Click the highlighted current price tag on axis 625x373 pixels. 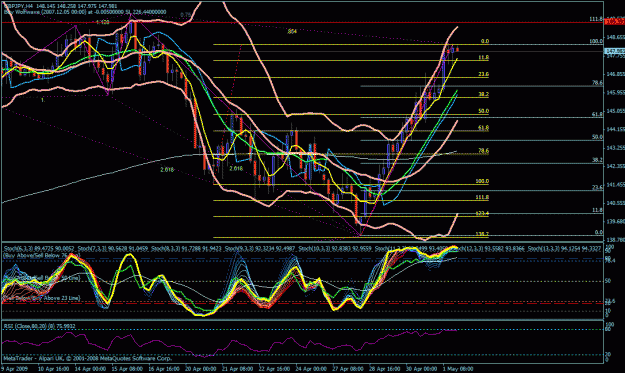coord(615,51)
